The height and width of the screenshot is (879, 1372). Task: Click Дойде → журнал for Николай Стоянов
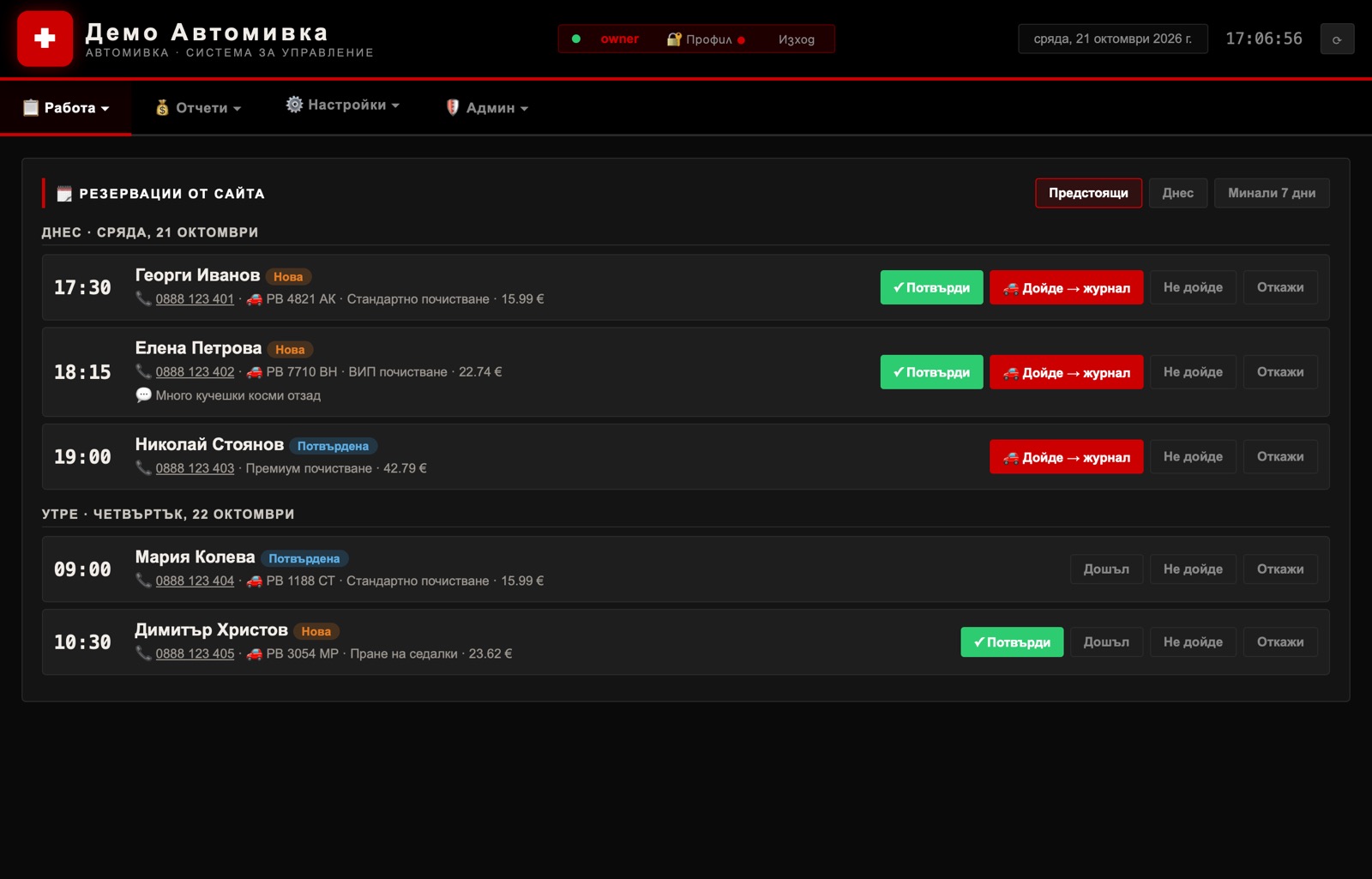(x=1066, y=457)
